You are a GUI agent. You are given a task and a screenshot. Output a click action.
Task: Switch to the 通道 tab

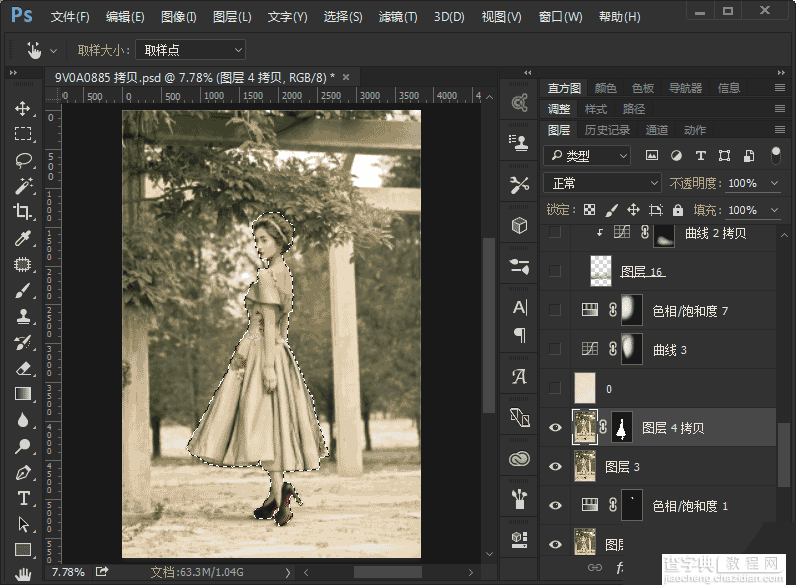click(656, 130)
